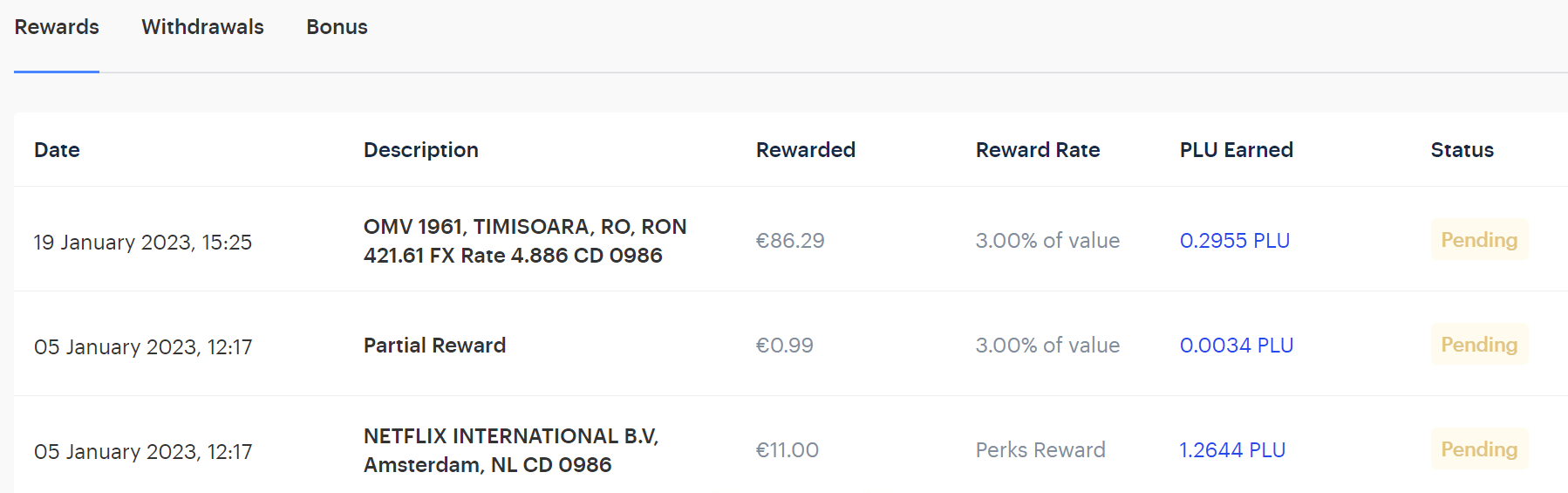This screenshot has width=1568, height=493.
Task: Click the Rewarded column header
Action: click(x=805, y=150)
